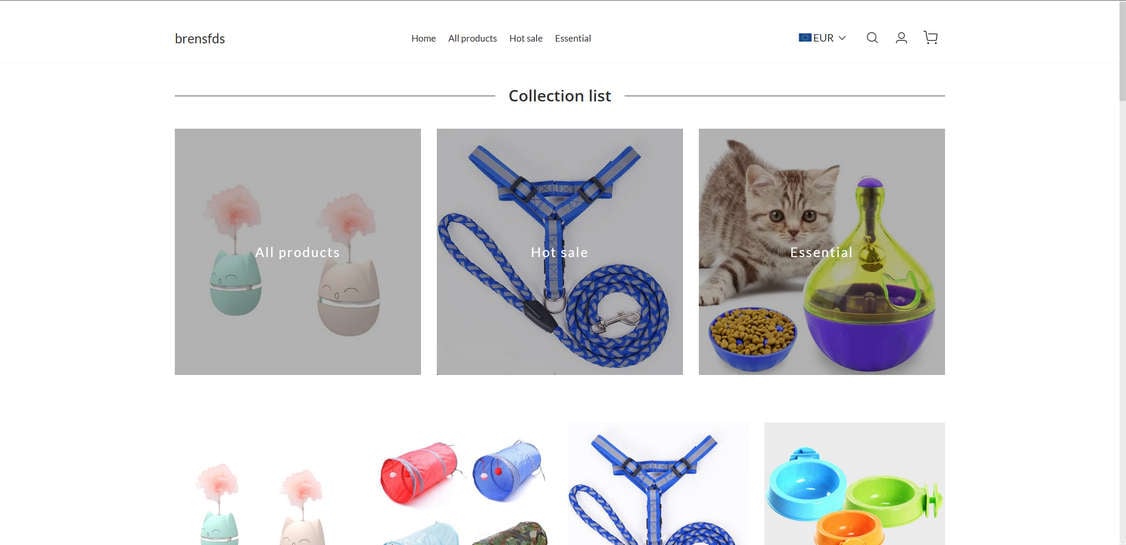
Task: View the shopping cart icon
Action: 931,38
